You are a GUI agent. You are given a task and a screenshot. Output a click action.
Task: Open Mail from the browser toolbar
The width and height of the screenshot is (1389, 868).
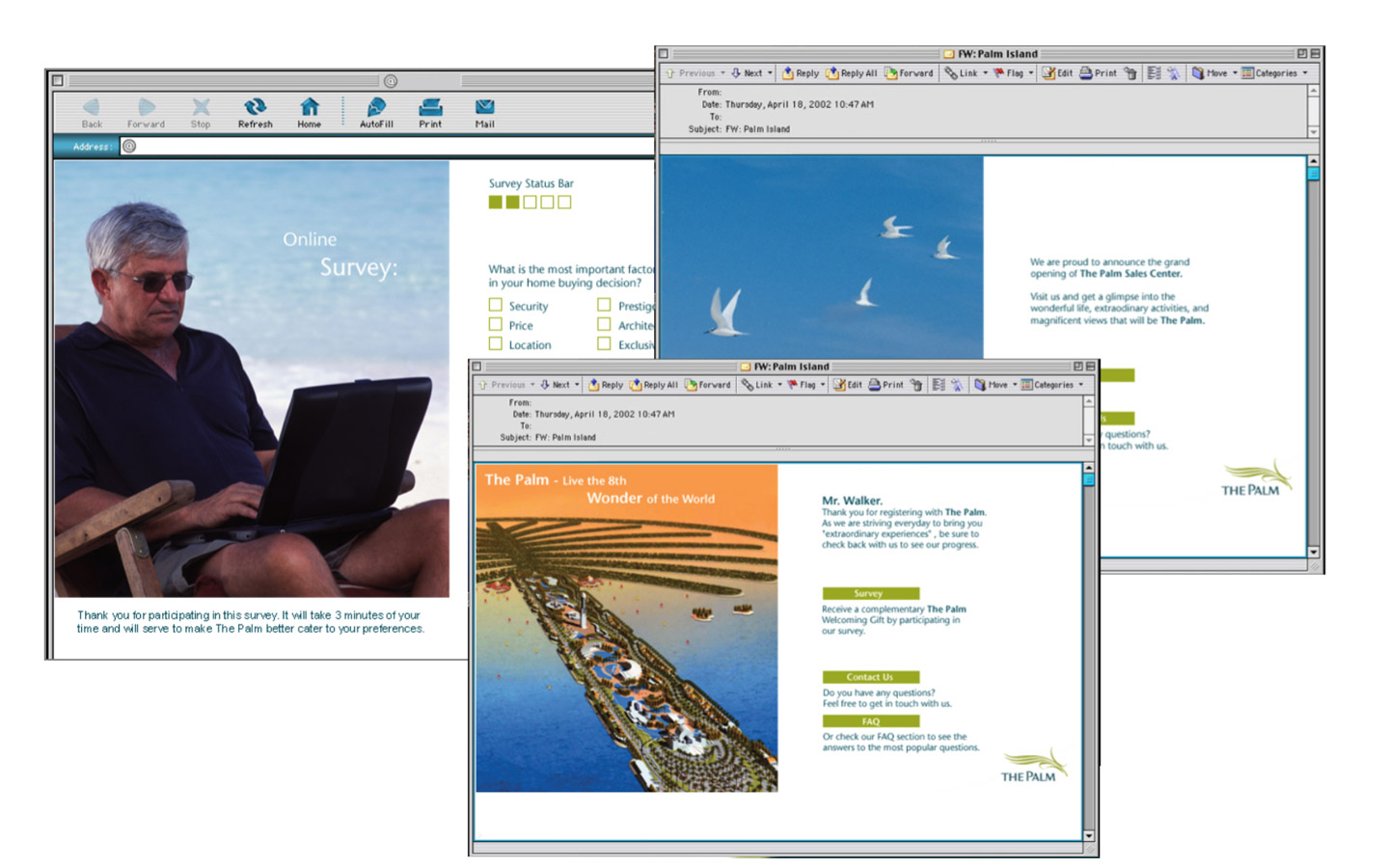tap(484, 112)
